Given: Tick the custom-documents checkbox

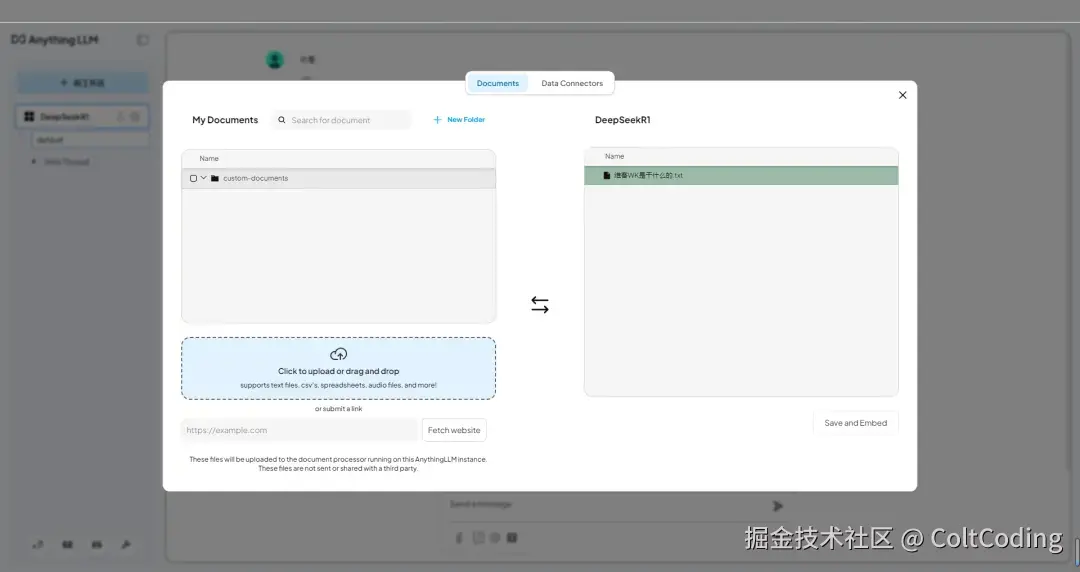Looking at the screenshot, I should tap(194, 178).
